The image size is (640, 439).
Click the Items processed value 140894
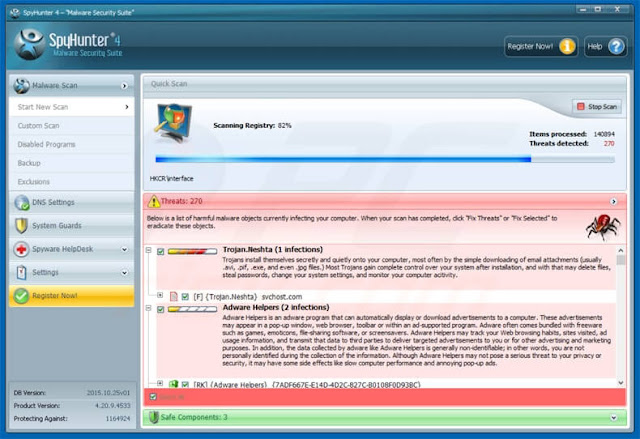(604, 134)
